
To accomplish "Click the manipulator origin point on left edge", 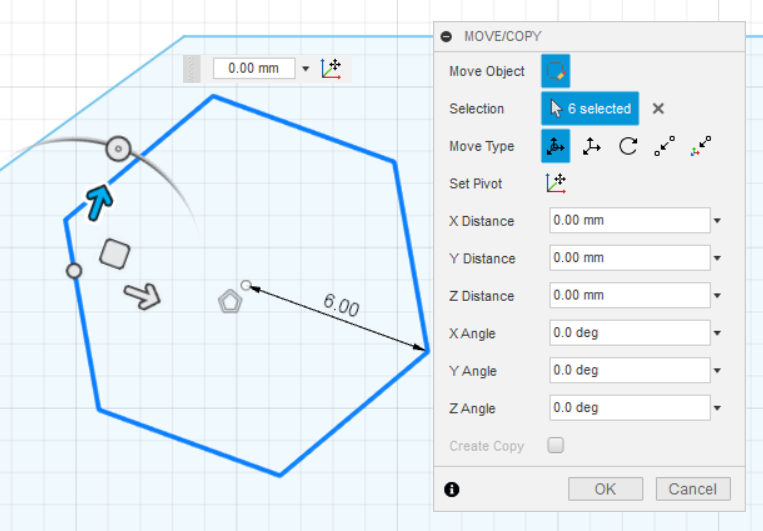I will click(74, 271).
